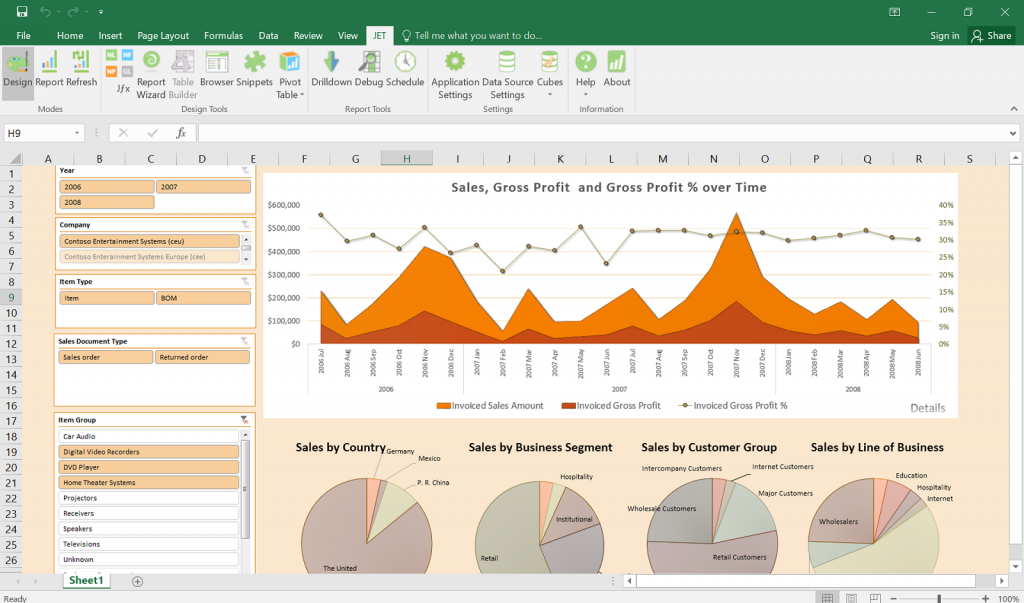Open the Name Box dropdown arrow
Viewport: 1024px width, 603px height.
[x=76, y=133]
